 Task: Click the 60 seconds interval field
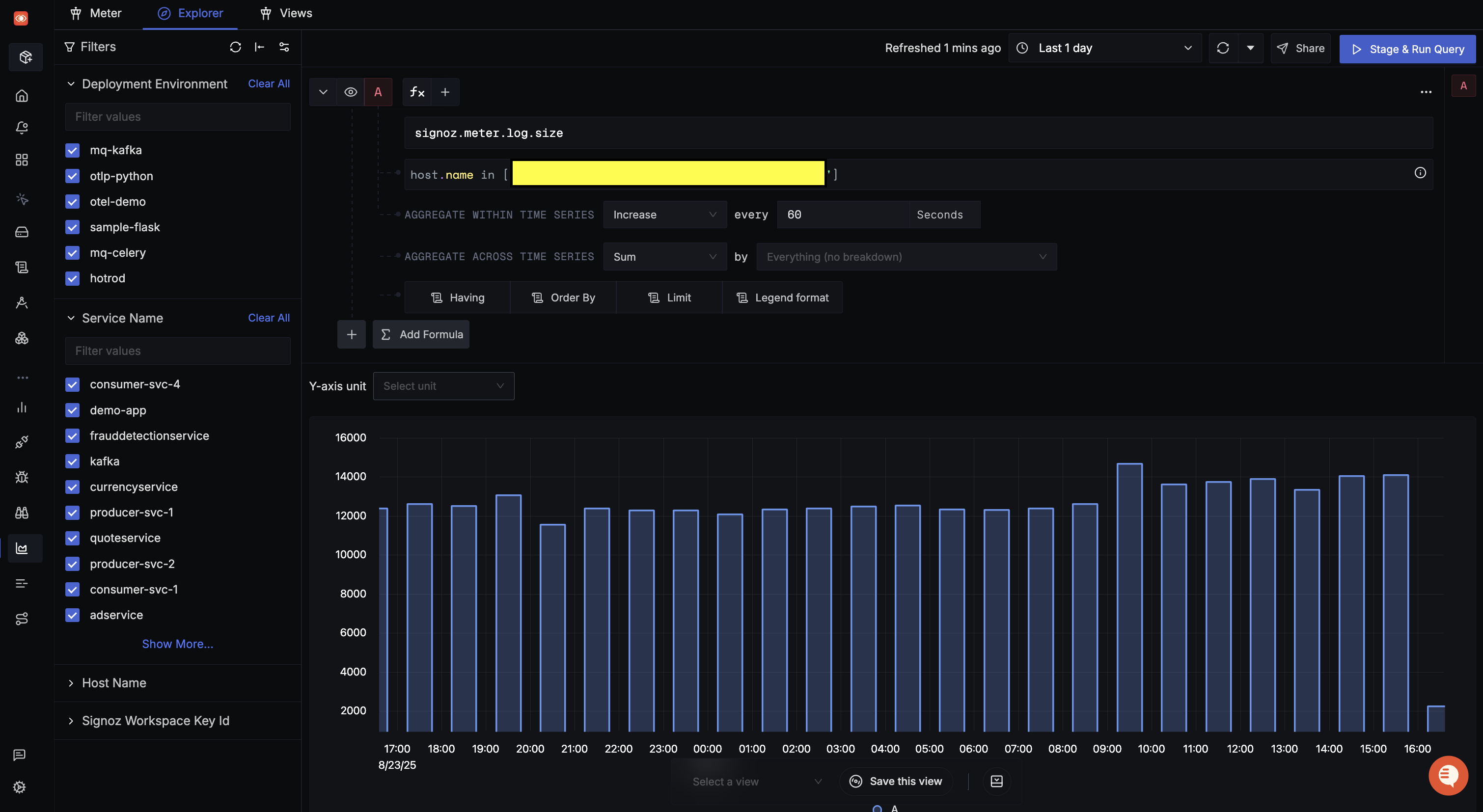point(843,215)
